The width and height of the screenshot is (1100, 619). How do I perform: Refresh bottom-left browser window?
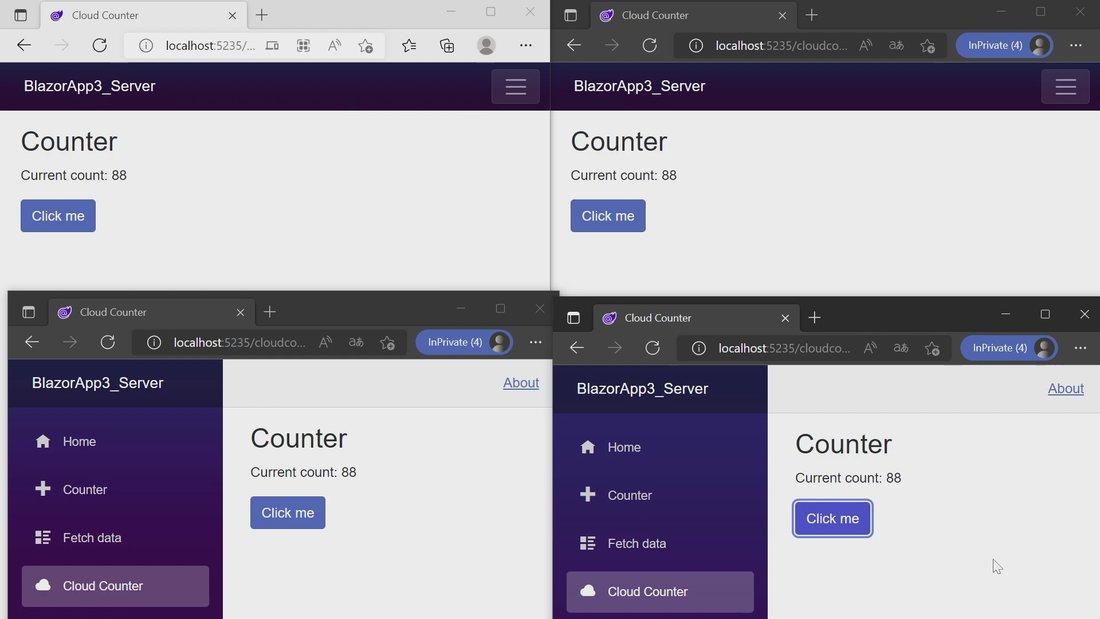[x=107, y=342]
